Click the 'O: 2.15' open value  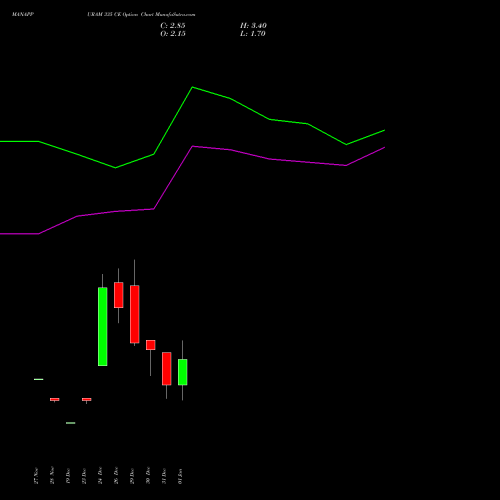[x=173, y=34]
